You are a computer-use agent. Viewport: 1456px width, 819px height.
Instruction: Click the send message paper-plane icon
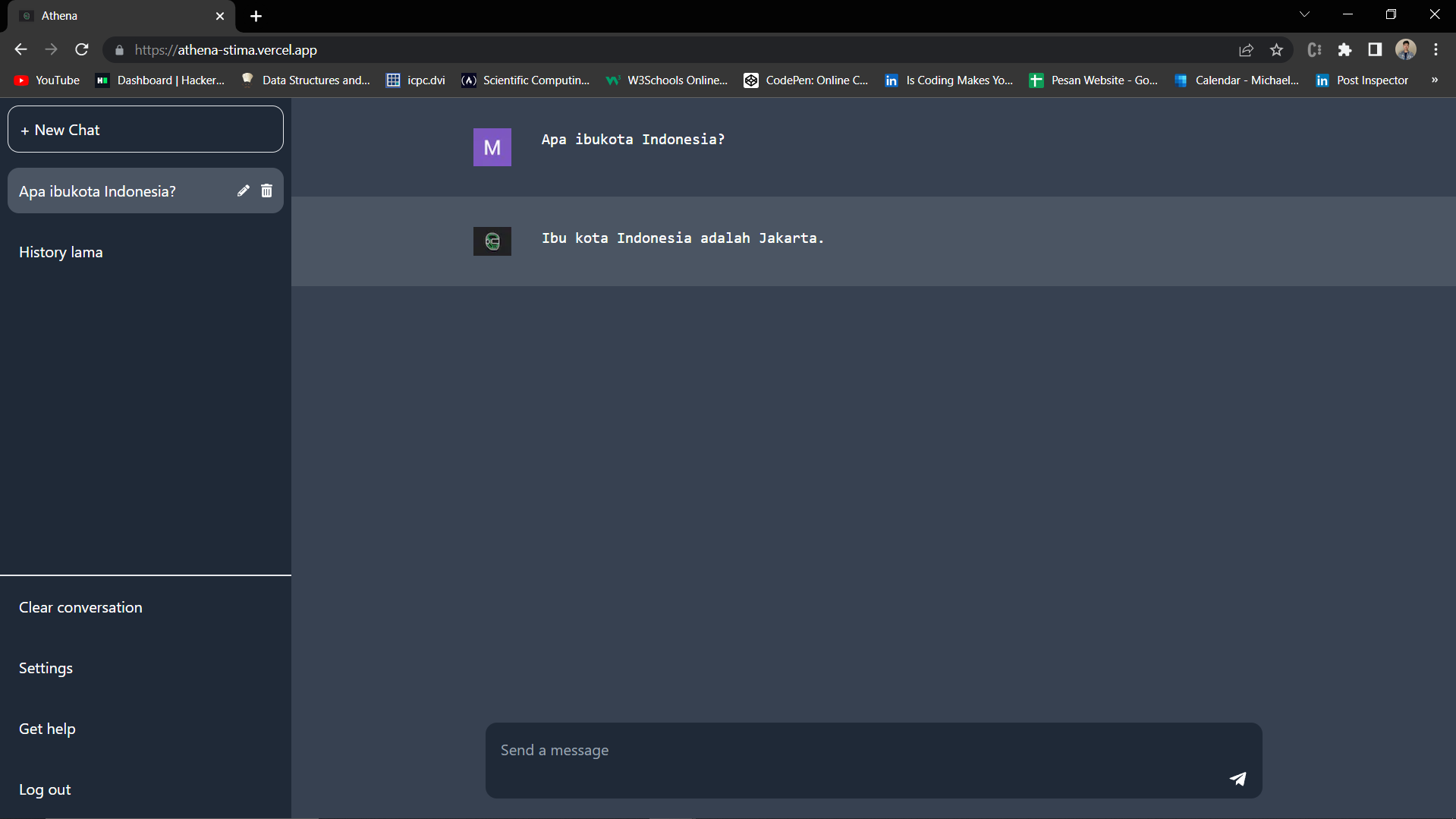pos(1237,778)
